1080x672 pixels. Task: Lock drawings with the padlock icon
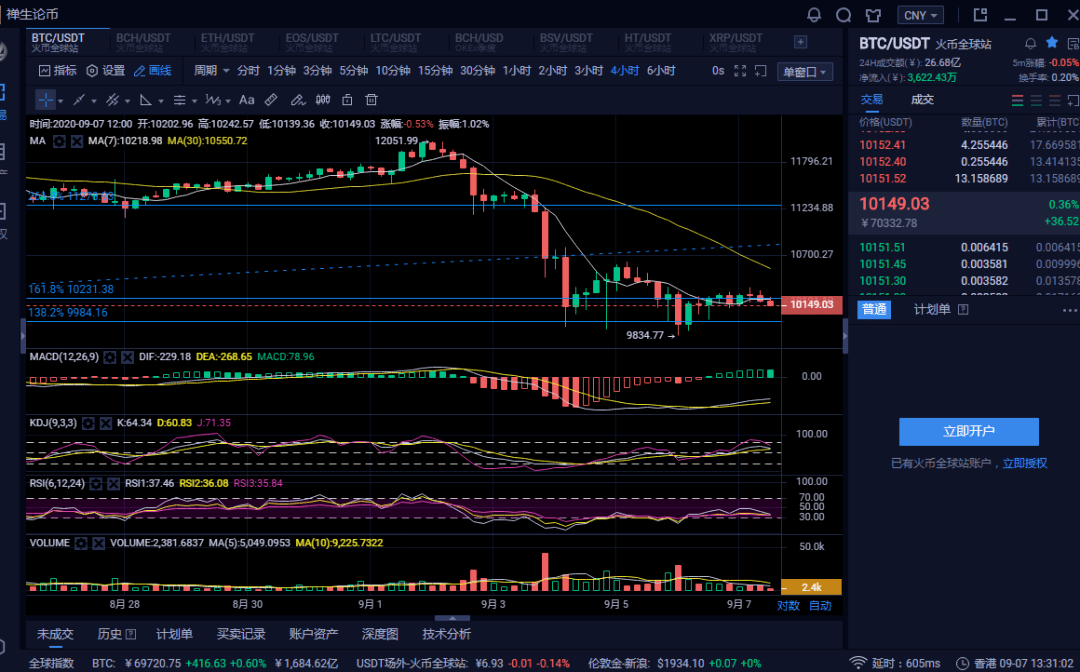click(347, 100)
